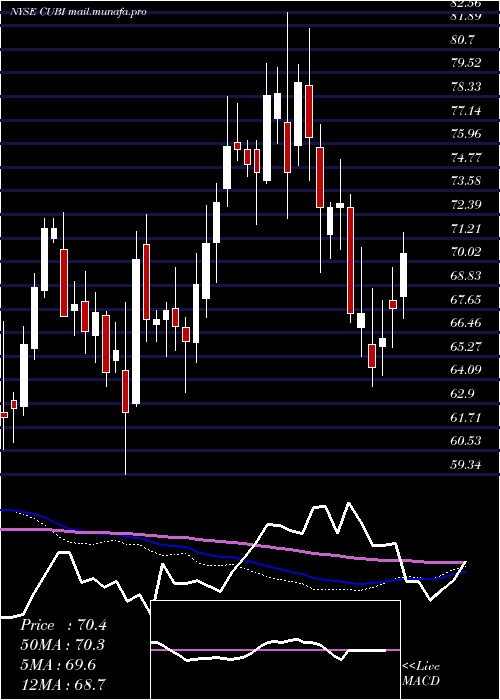Click the 79.52 price axis label

(x=466, y=63)
